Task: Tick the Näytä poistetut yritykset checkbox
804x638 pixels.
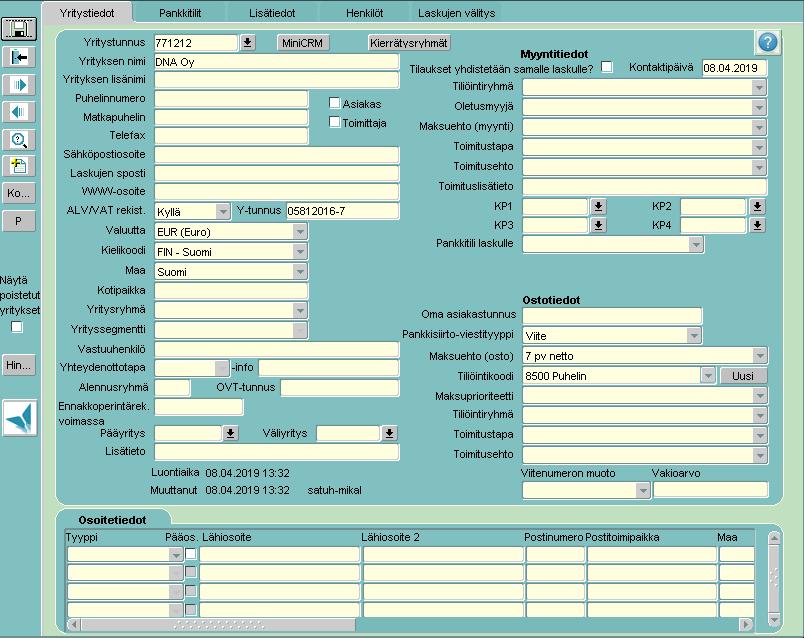Action: click(x=17, y=327)
